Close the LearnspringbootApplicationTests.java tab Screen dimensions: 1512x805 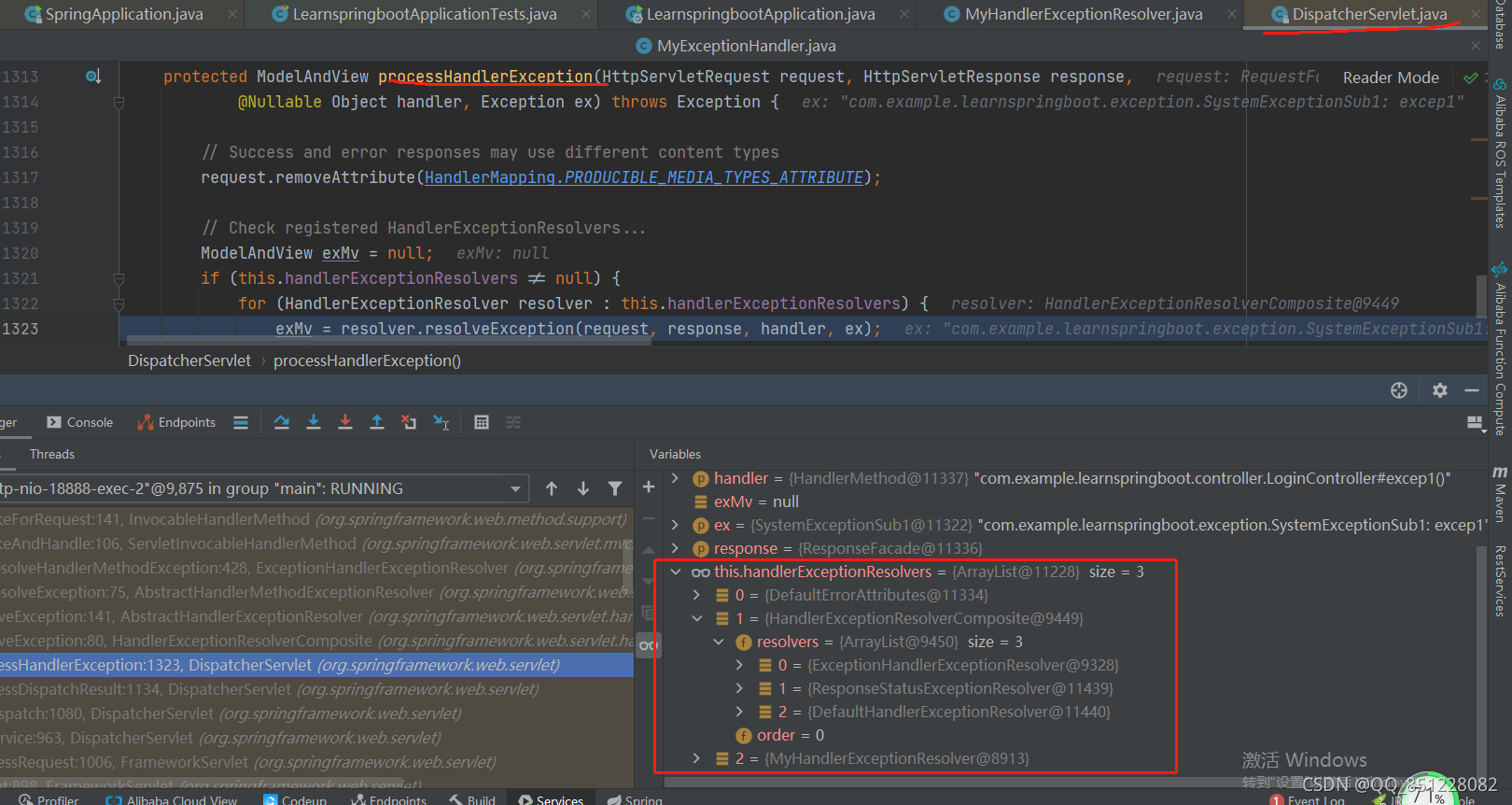(x=586, y=14)
